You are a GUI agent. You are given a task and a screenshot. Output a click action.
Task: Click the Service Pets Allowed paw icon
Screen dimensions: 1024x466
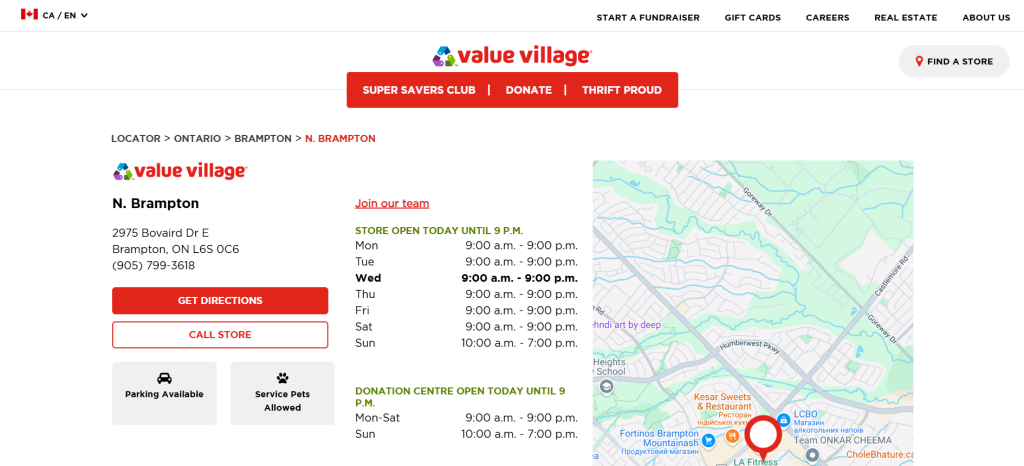coord(282,378)
